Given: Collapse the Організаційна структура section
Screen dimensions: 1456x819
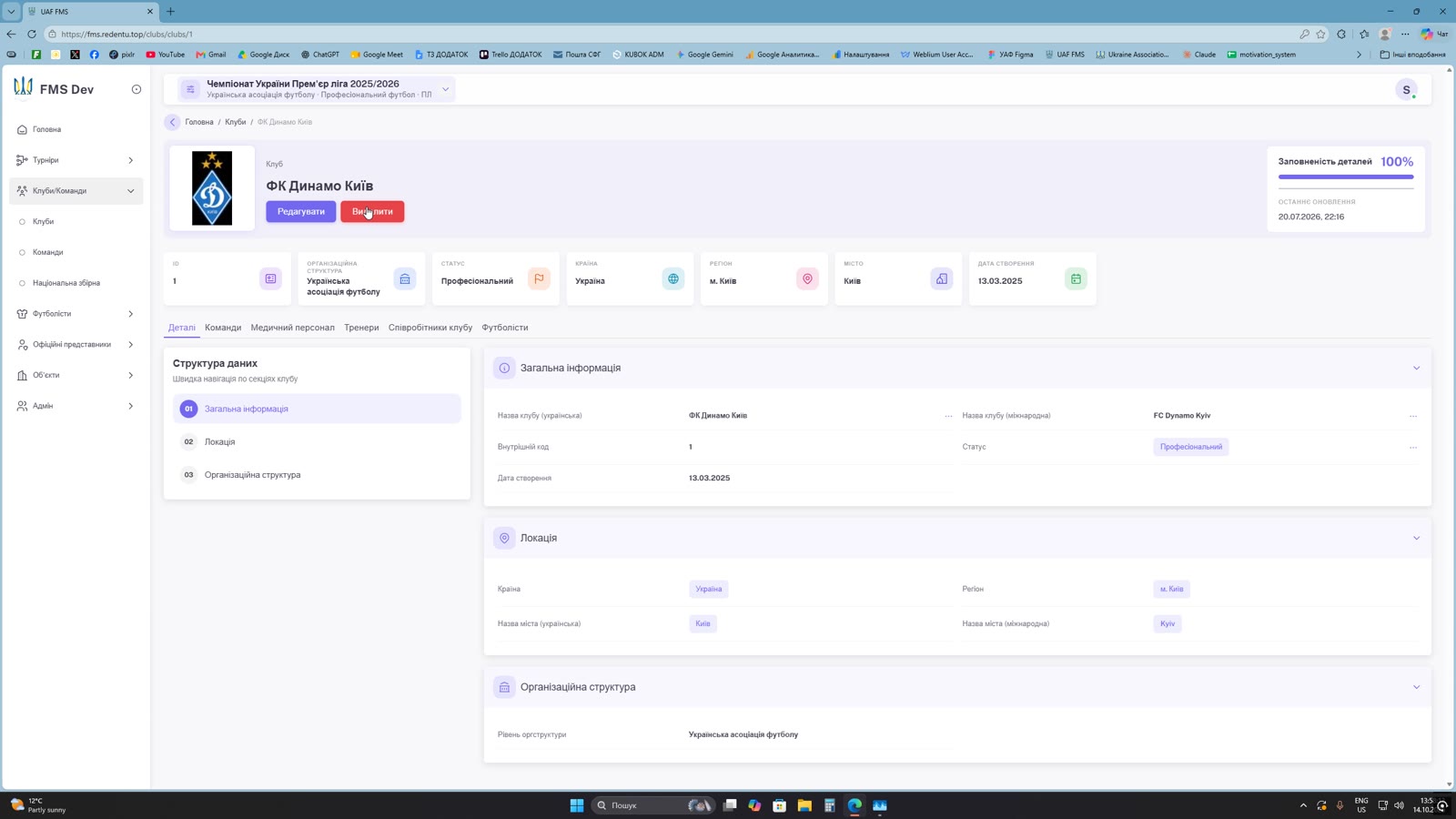Looking at the screenshot, I should (x=1416, y=687).
